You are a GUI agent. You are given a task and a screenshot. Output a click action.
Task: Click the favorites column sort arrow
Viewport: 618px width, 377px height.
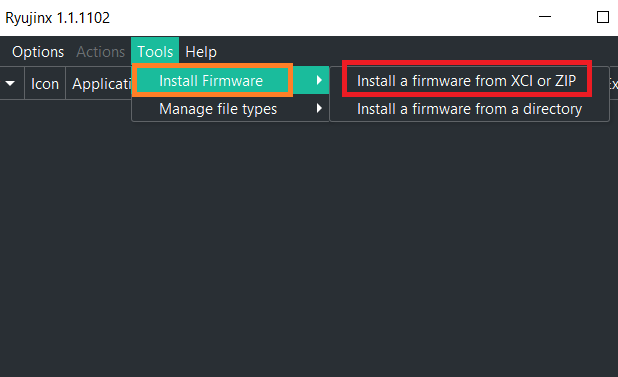pos(10,84)
